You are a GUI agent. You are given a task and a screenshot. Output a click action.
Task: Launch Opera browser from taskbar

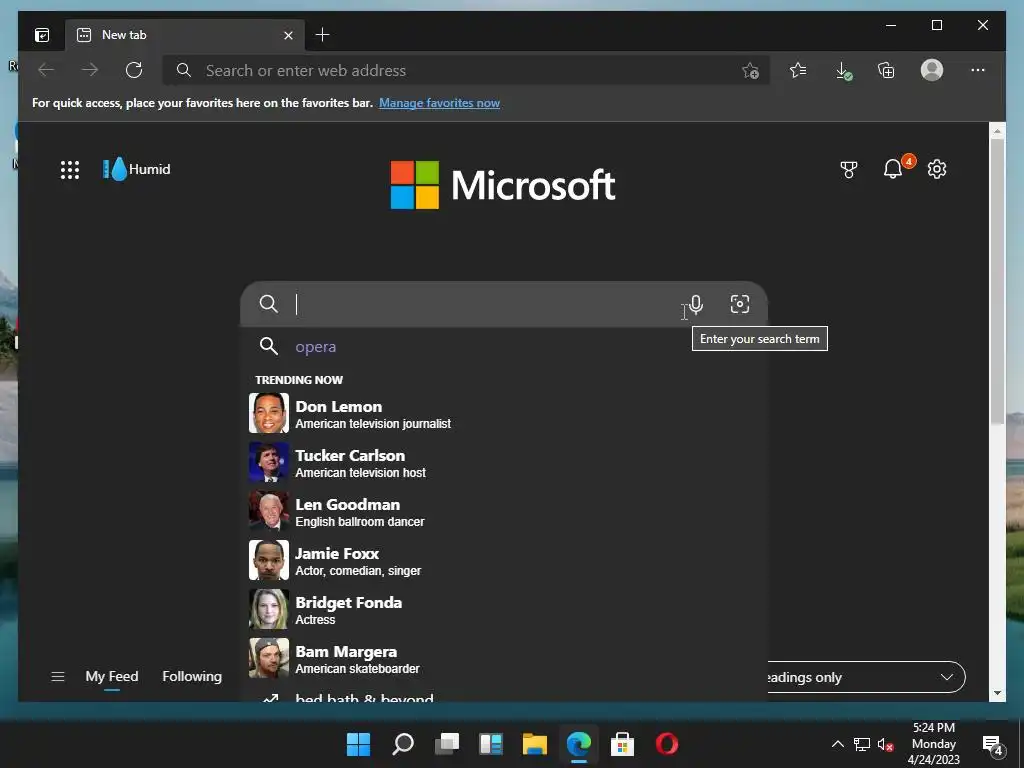(x=667, y=744)
